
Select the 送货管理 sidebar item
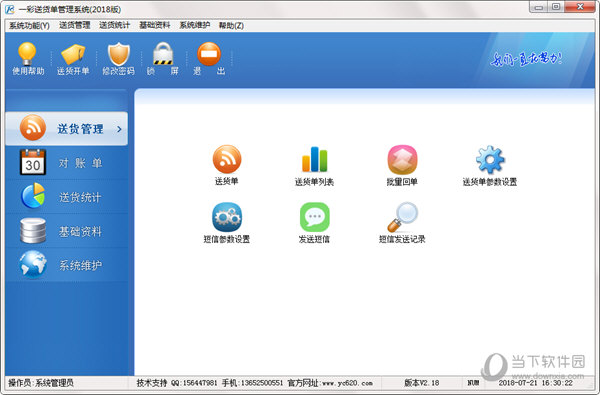pos(67,129)
